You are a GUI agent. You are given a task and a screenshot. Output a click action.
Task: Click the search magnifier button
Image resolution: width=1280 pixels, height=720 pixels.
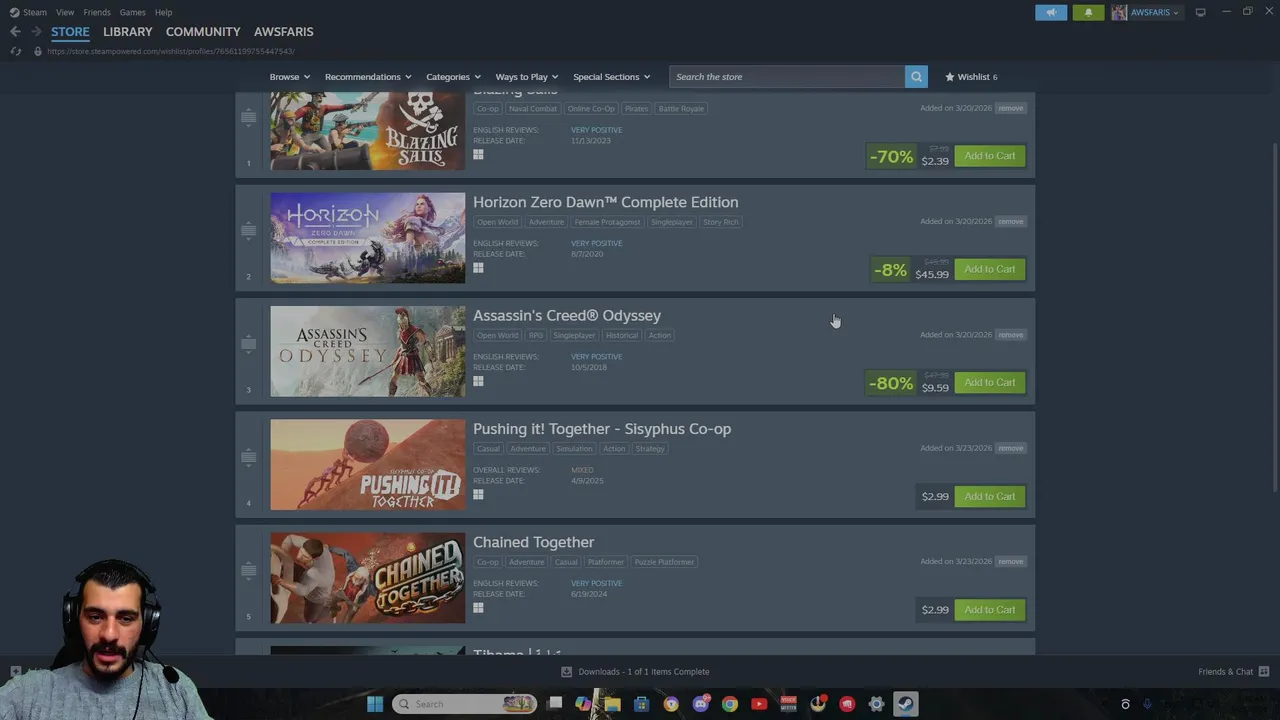[x=916, y=77]
